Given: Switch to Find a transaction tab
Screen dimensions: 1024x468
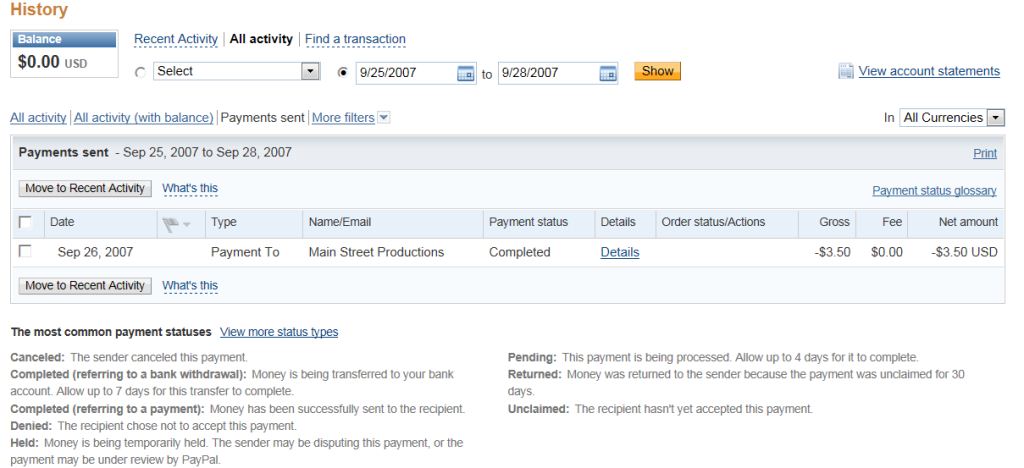Looking at the screenshot, I should (x=355, y=39).
